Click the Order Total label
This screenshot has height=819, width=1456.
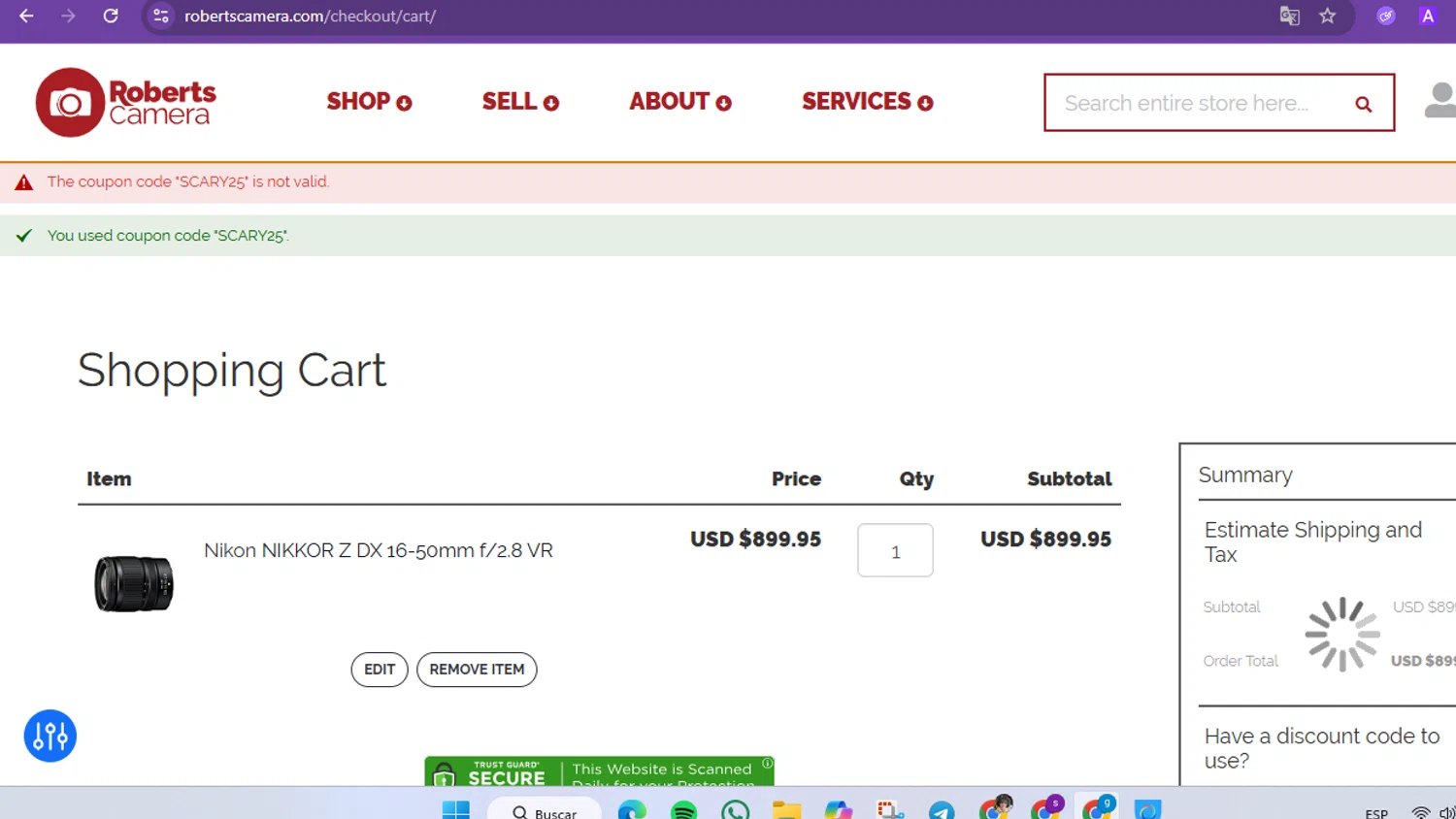(1241, 661)
